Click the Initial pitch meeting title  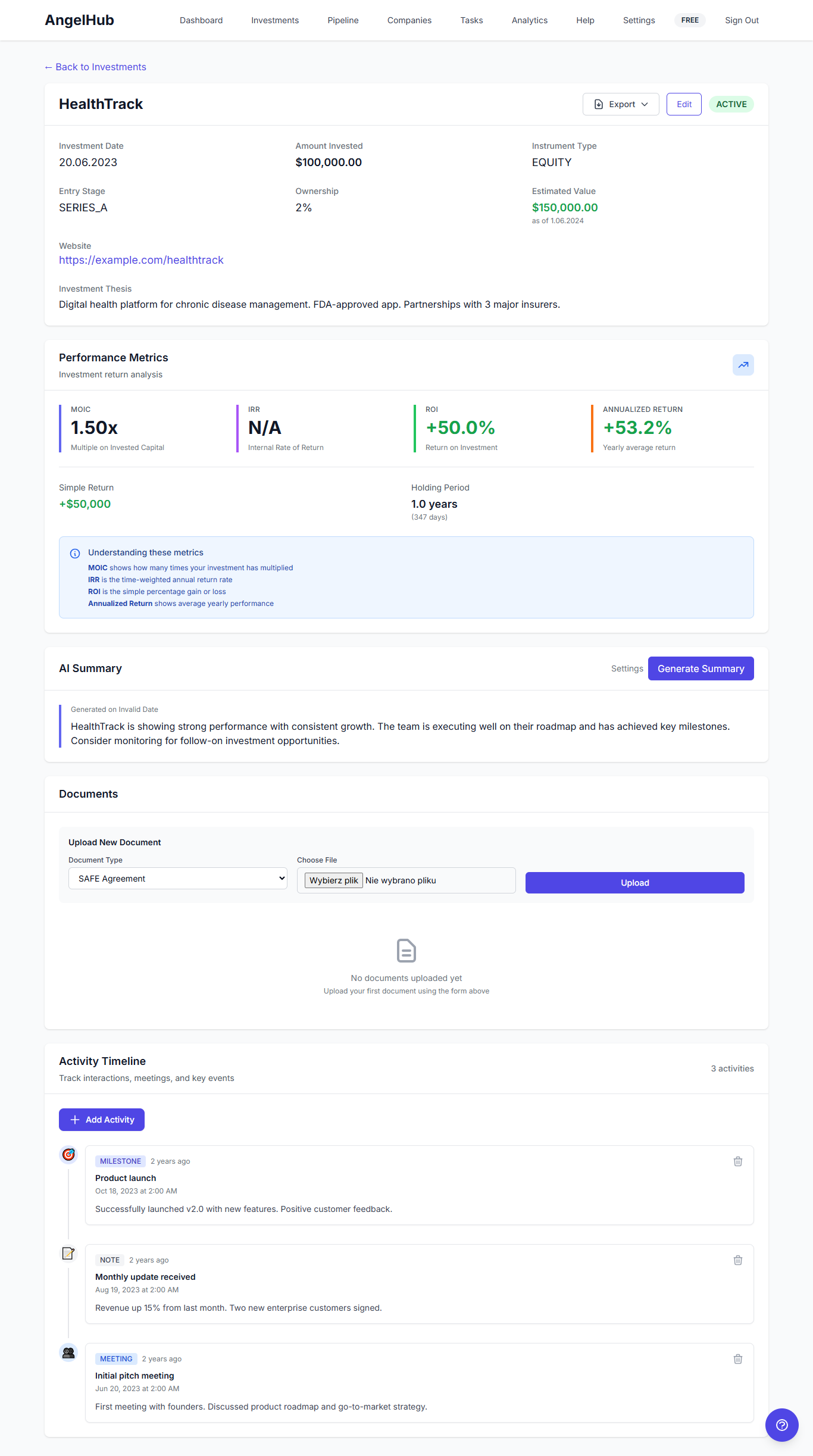(135, 1376)
